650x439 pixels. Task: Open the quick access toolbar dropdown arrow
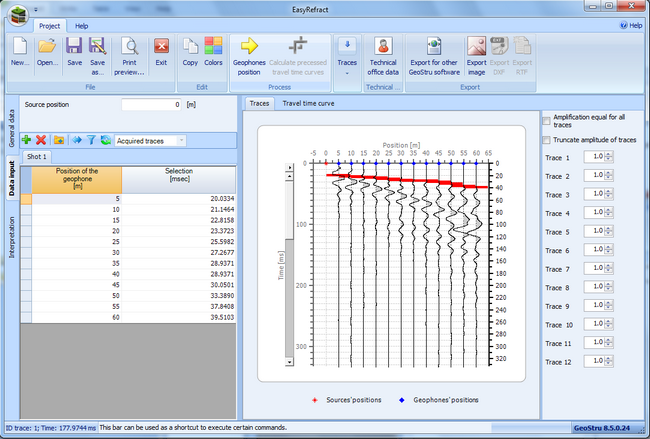[x=36, y=9]
